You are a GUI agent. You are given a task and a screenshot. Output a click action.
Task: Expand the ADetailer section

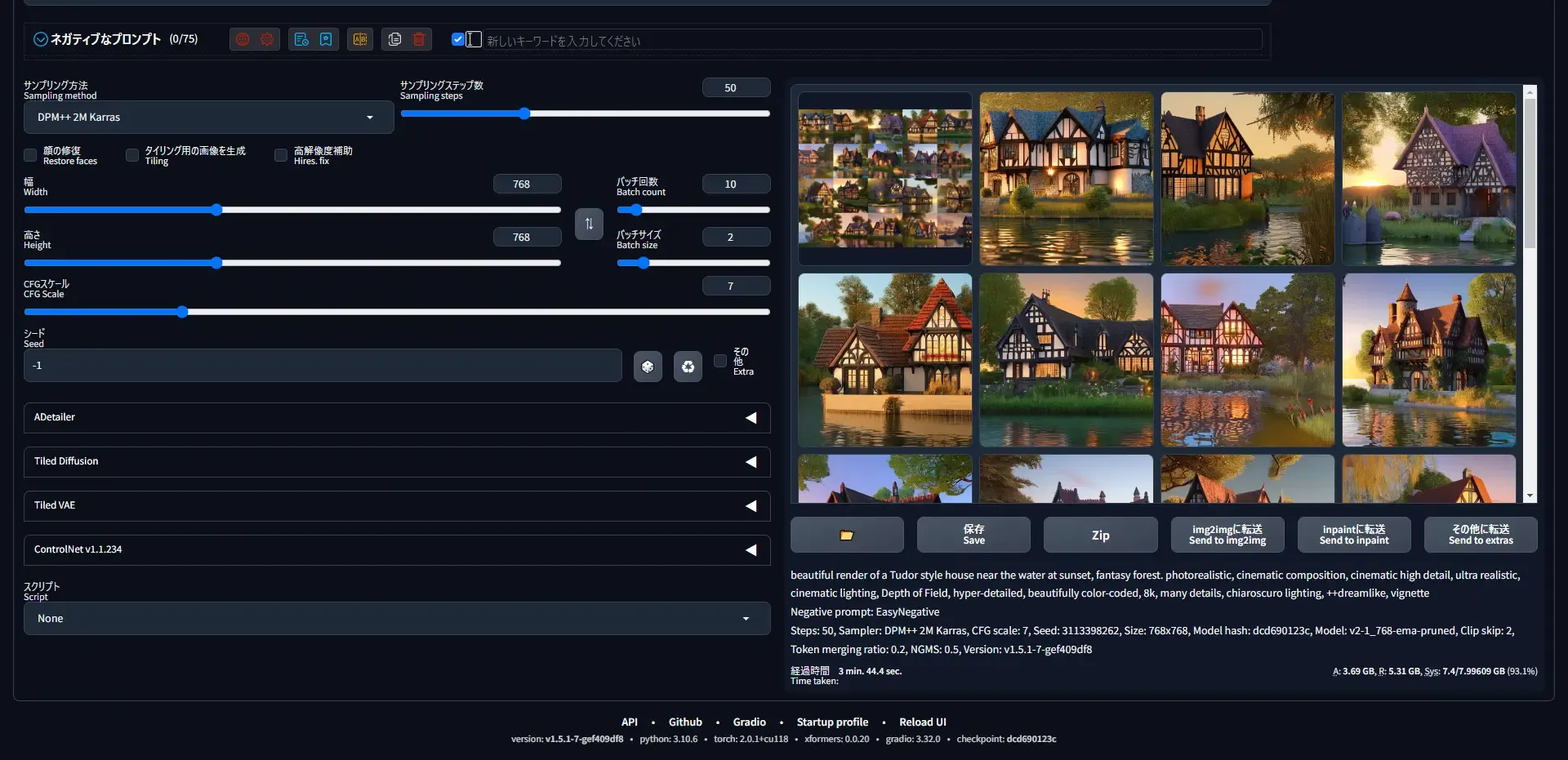(x=396, y=418)
